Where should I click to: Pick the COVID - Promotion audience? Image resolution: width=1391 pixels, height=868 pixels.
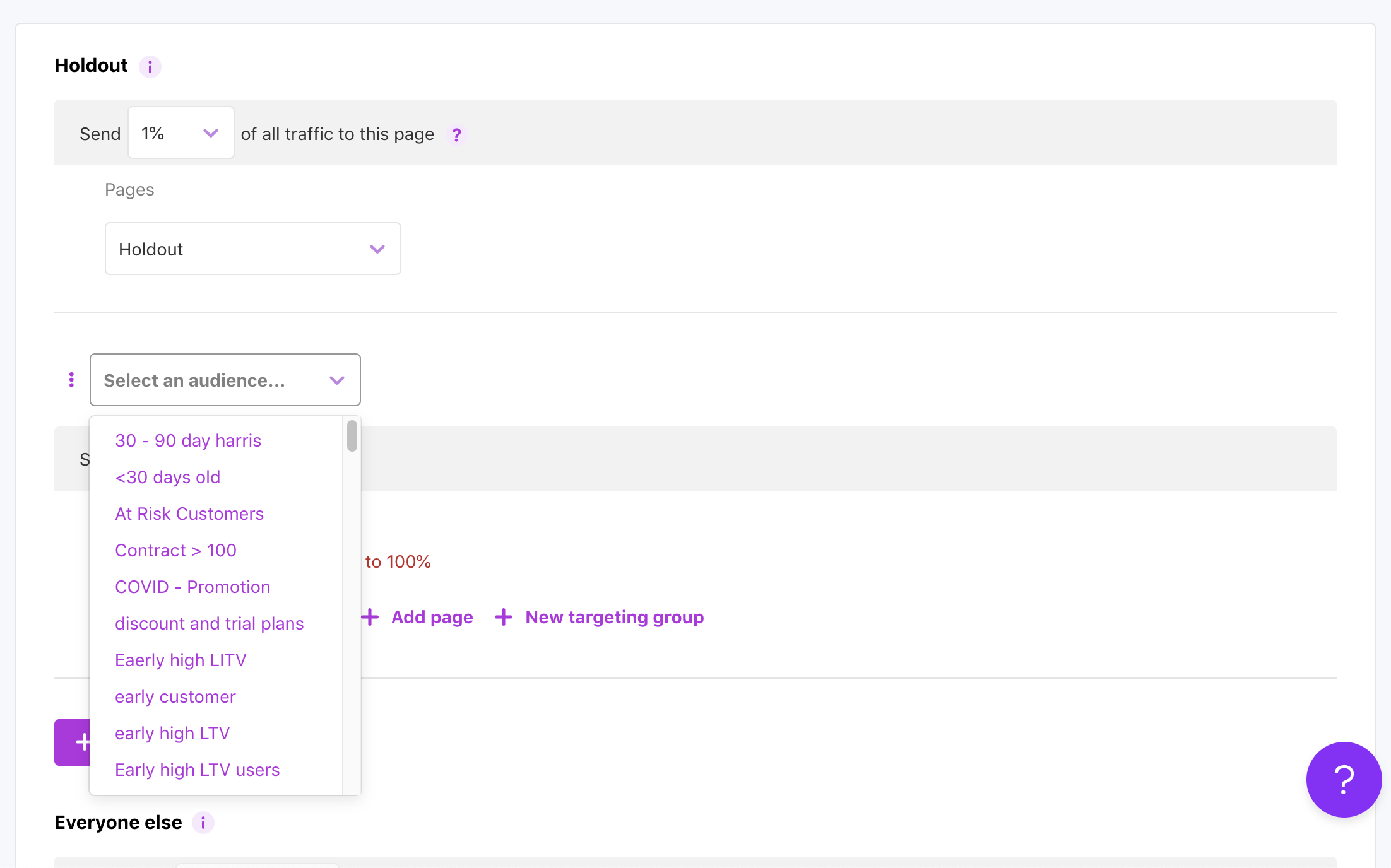[192, 587]
